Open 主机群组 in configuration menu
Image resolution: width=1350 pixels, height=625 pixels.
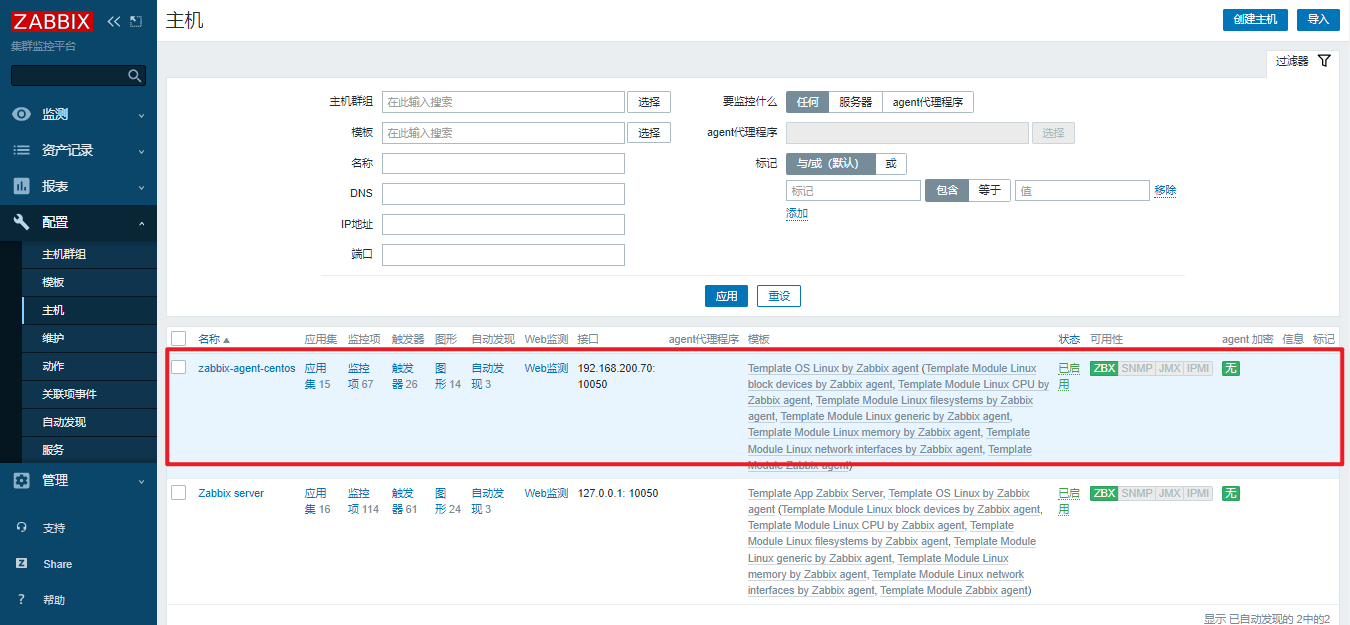64,254
